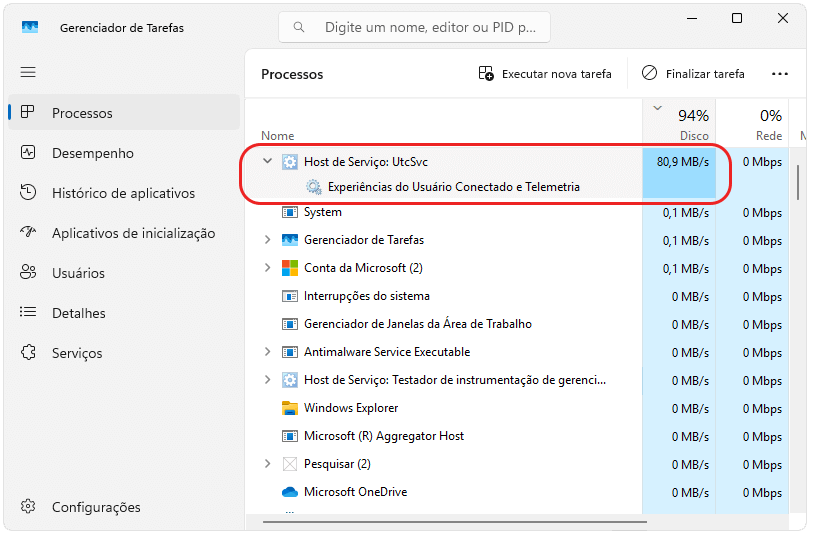Expand the Antimalware Service Executable row
The height and width of the screenshot is (537, 813).
click(268, 351)
